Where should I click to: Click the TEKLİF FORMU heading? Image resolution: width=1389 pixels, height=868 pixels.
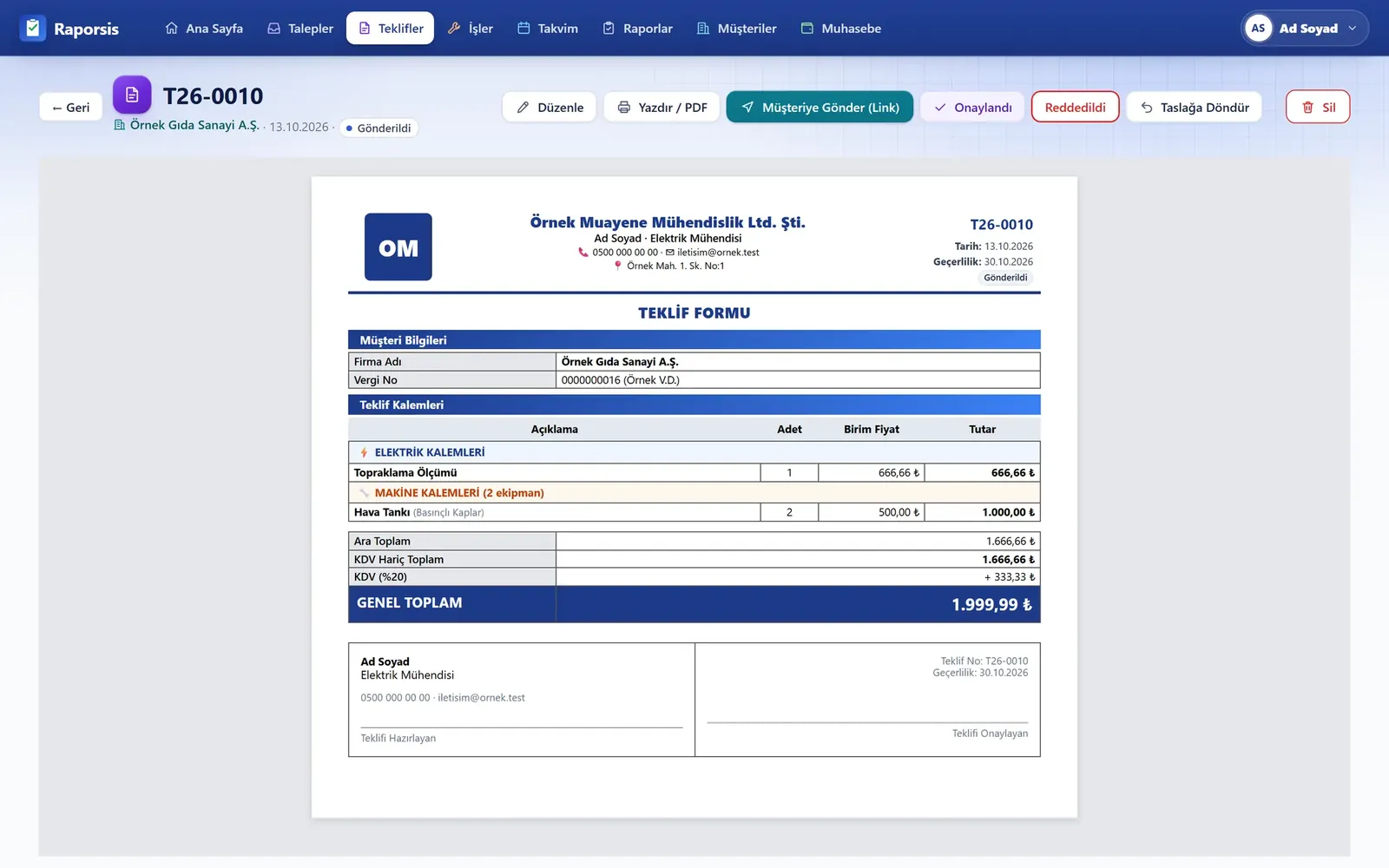point(694,312)
